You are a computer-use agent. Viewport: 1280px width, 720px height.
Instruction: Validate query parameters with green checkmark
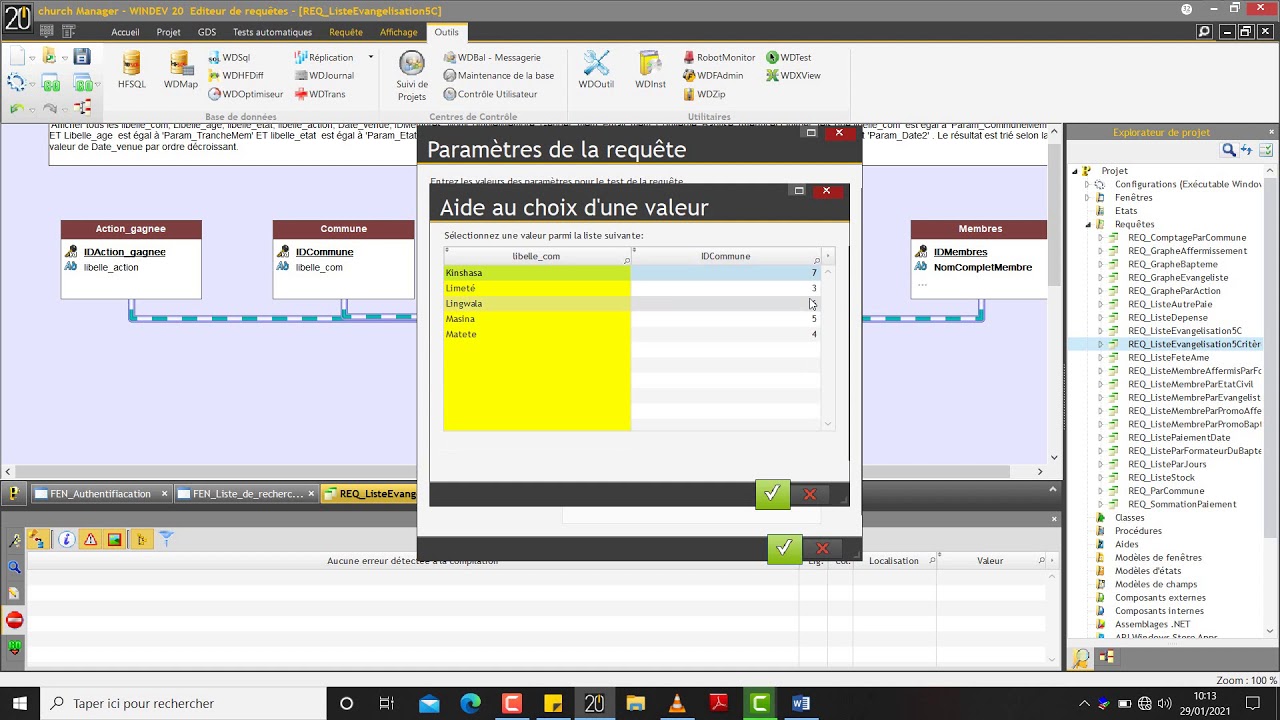(784, 548)
